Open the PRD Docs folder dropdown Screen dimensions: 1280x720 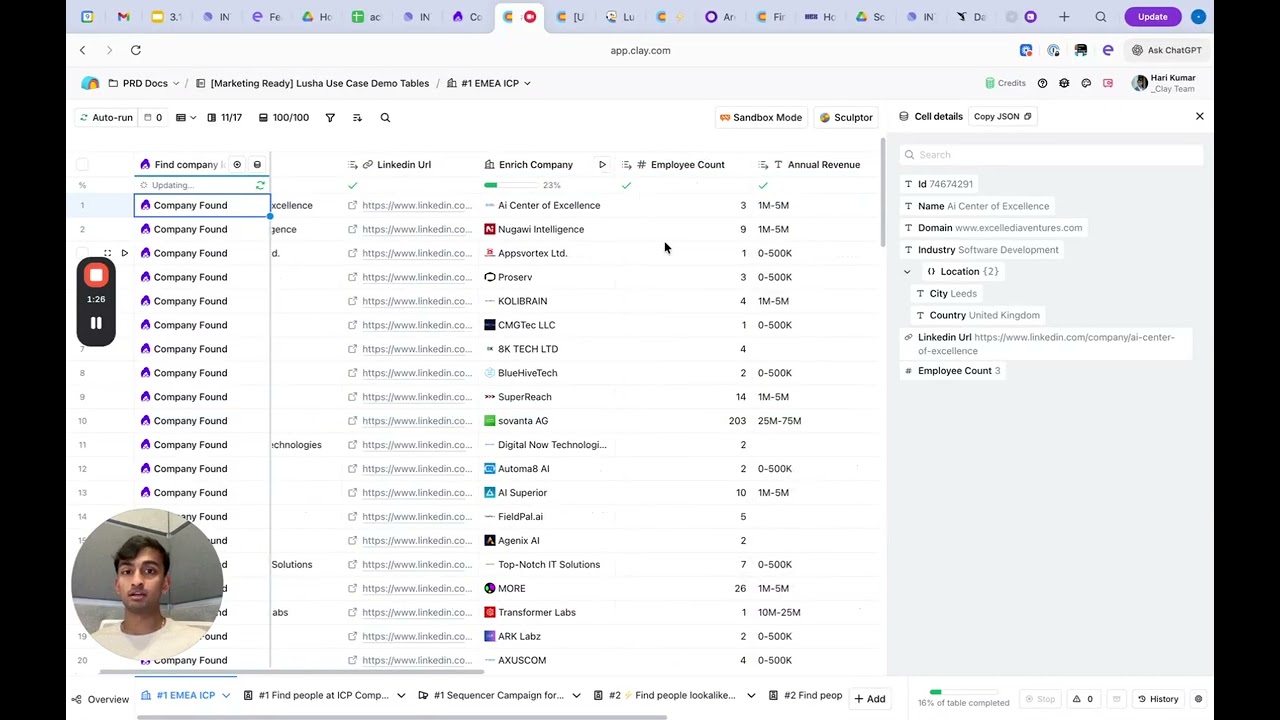click(145, 83)
